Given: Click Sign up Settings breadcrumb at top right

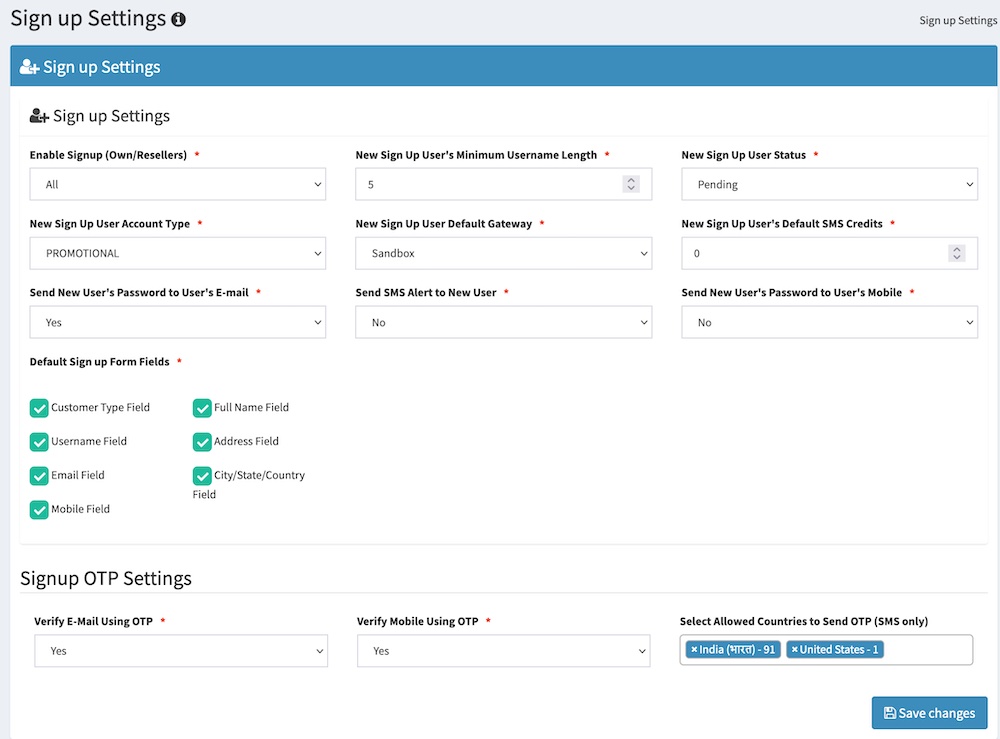Looking at the screenshot, I should (958, 20).
